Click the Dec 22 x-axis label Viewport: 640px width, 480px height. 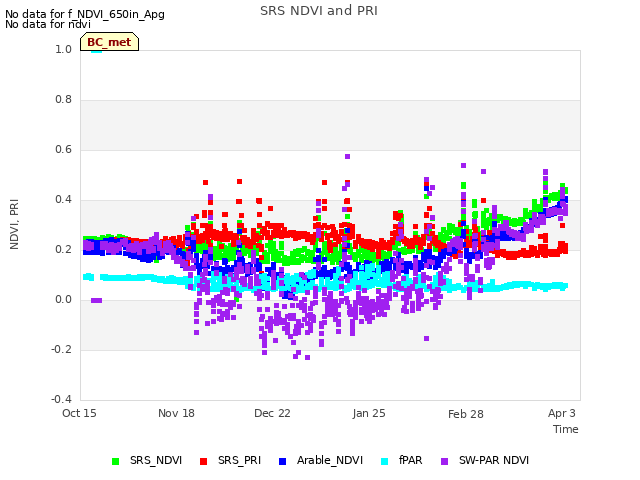272,413
